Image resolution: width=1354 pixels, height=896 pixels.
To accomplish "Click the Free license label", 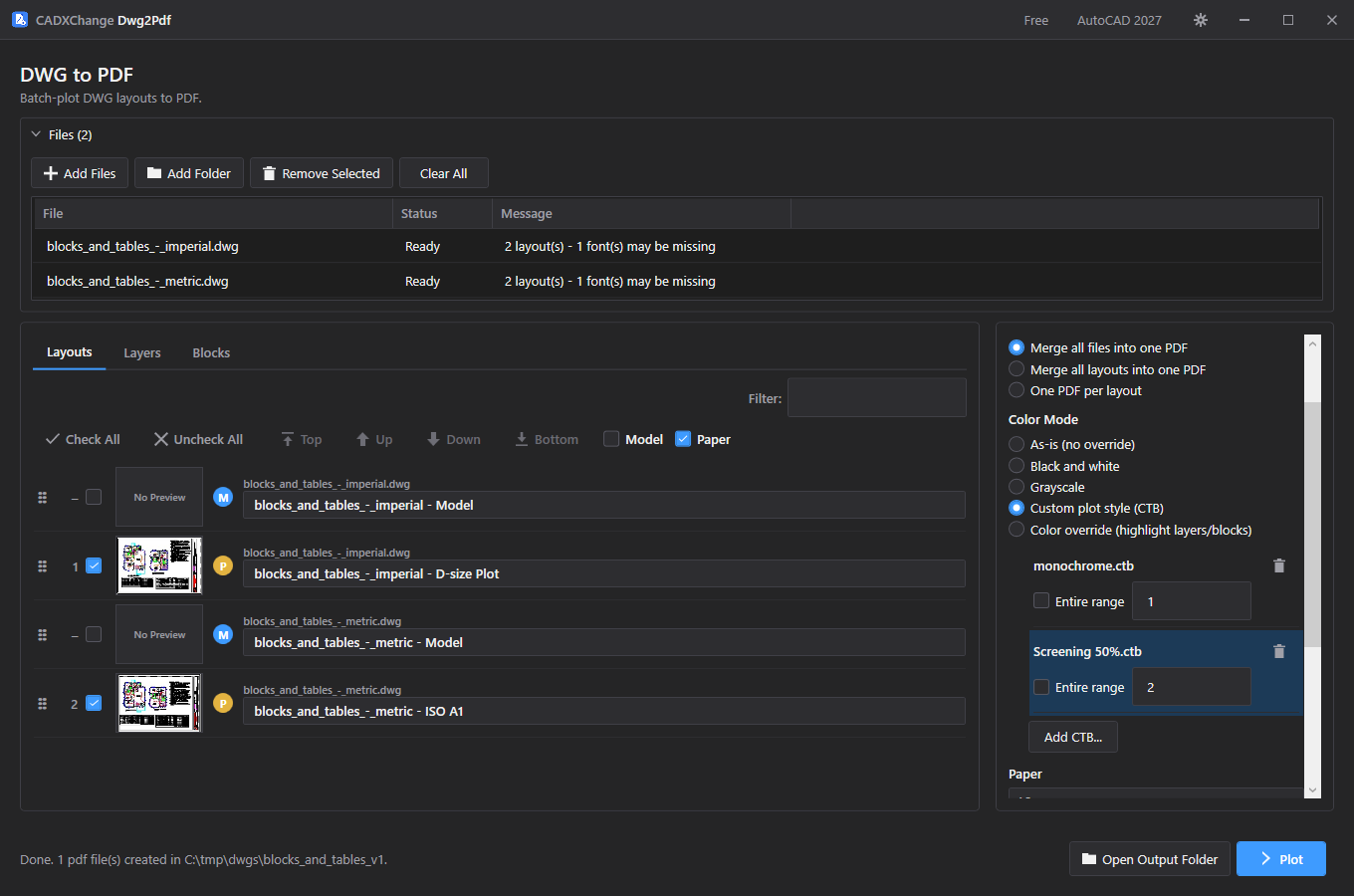I will [x=1036, y=20].
